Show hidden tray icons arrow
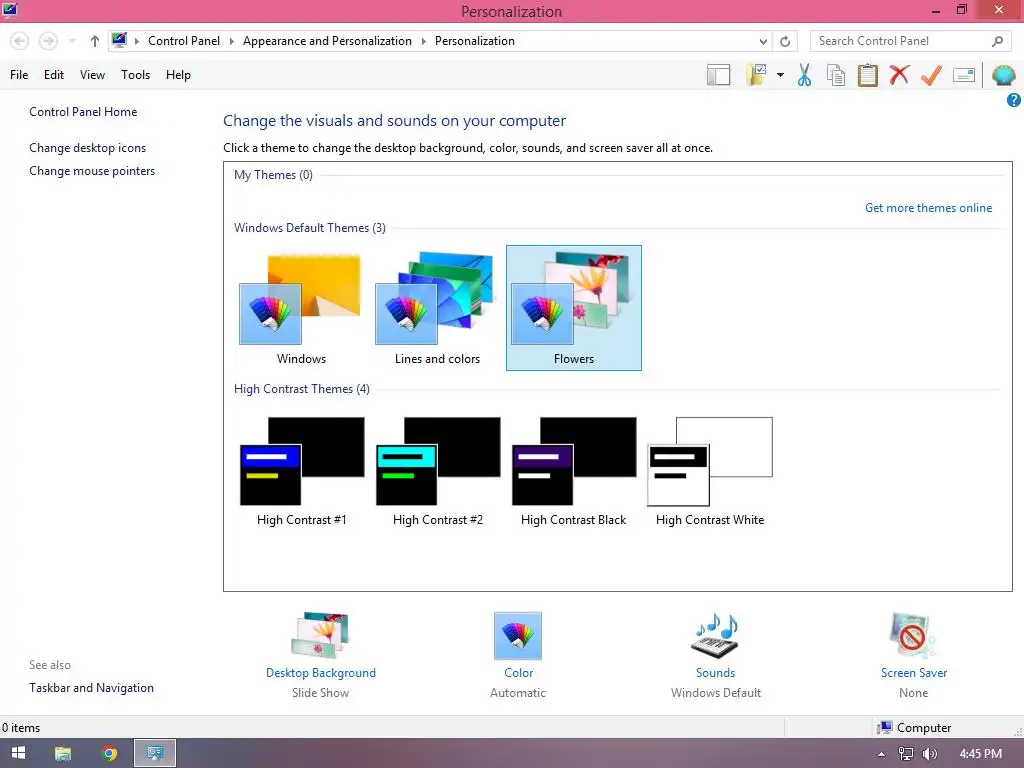The height and width of the screenshot is (768, 1024). point(881,754)
